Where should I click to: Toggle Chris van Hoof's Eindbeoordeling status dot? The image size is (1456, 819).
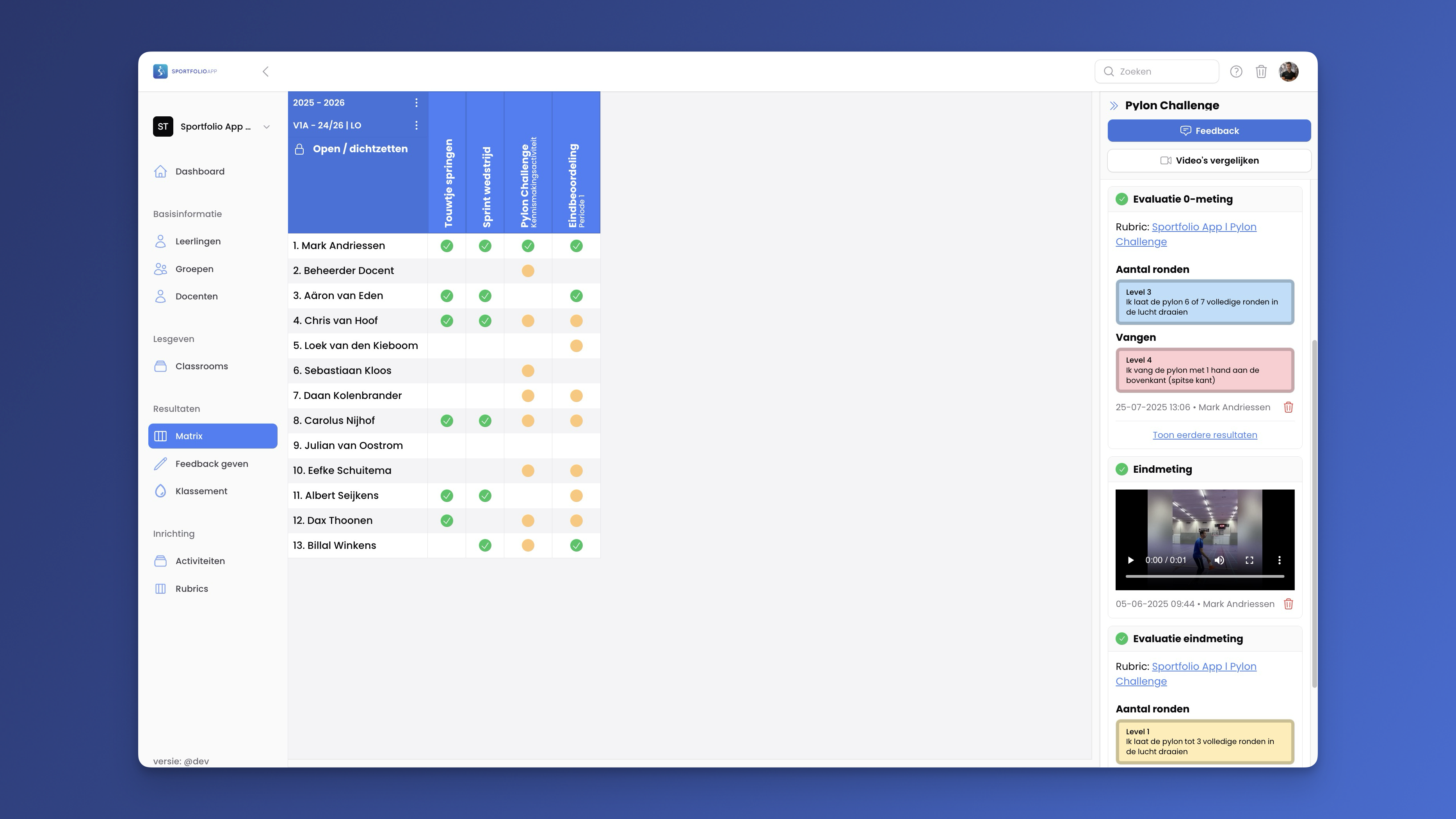coord(576,320)
